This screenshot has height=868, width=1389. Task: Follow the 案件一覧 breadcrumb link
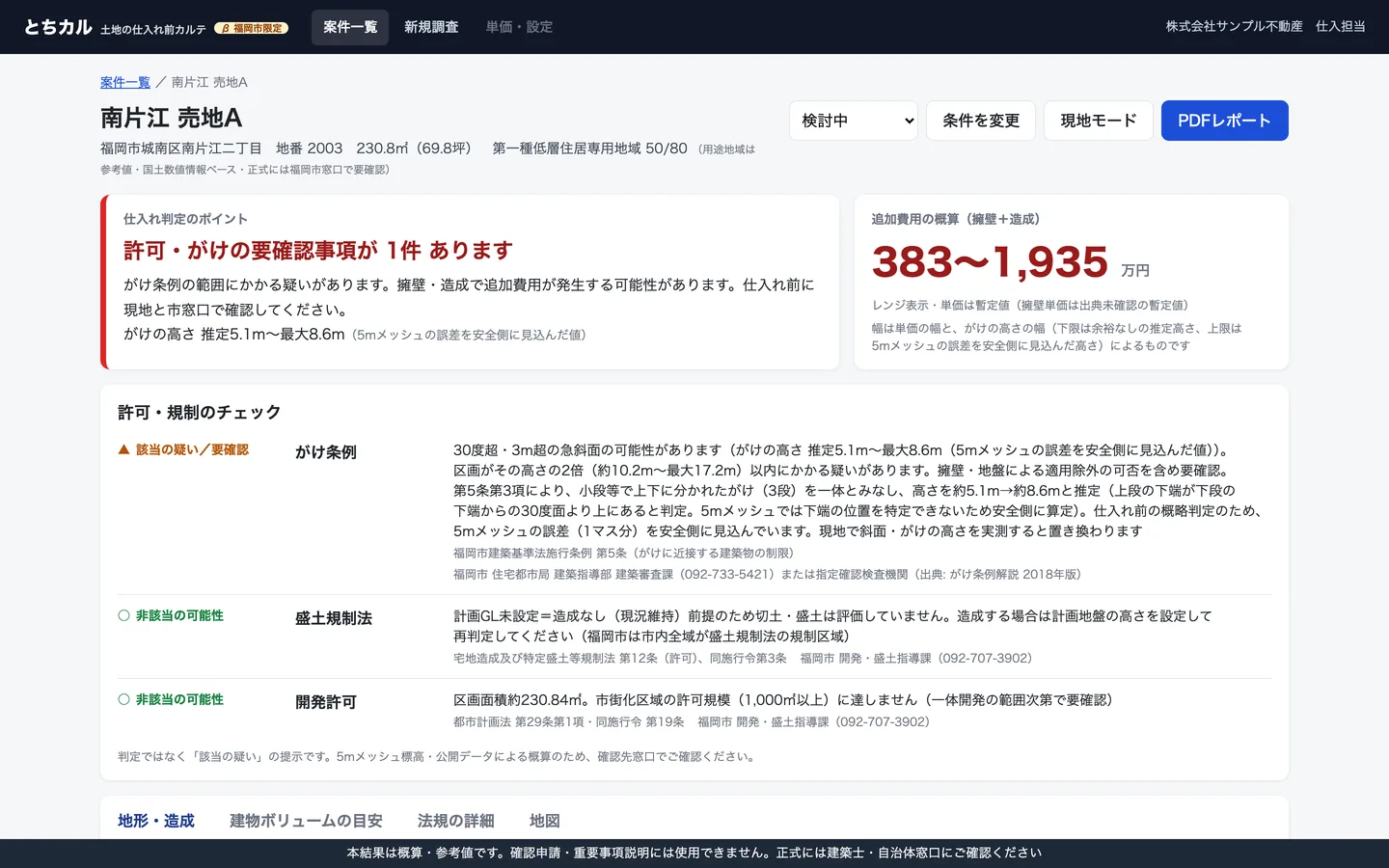click(x=125, y=82)
